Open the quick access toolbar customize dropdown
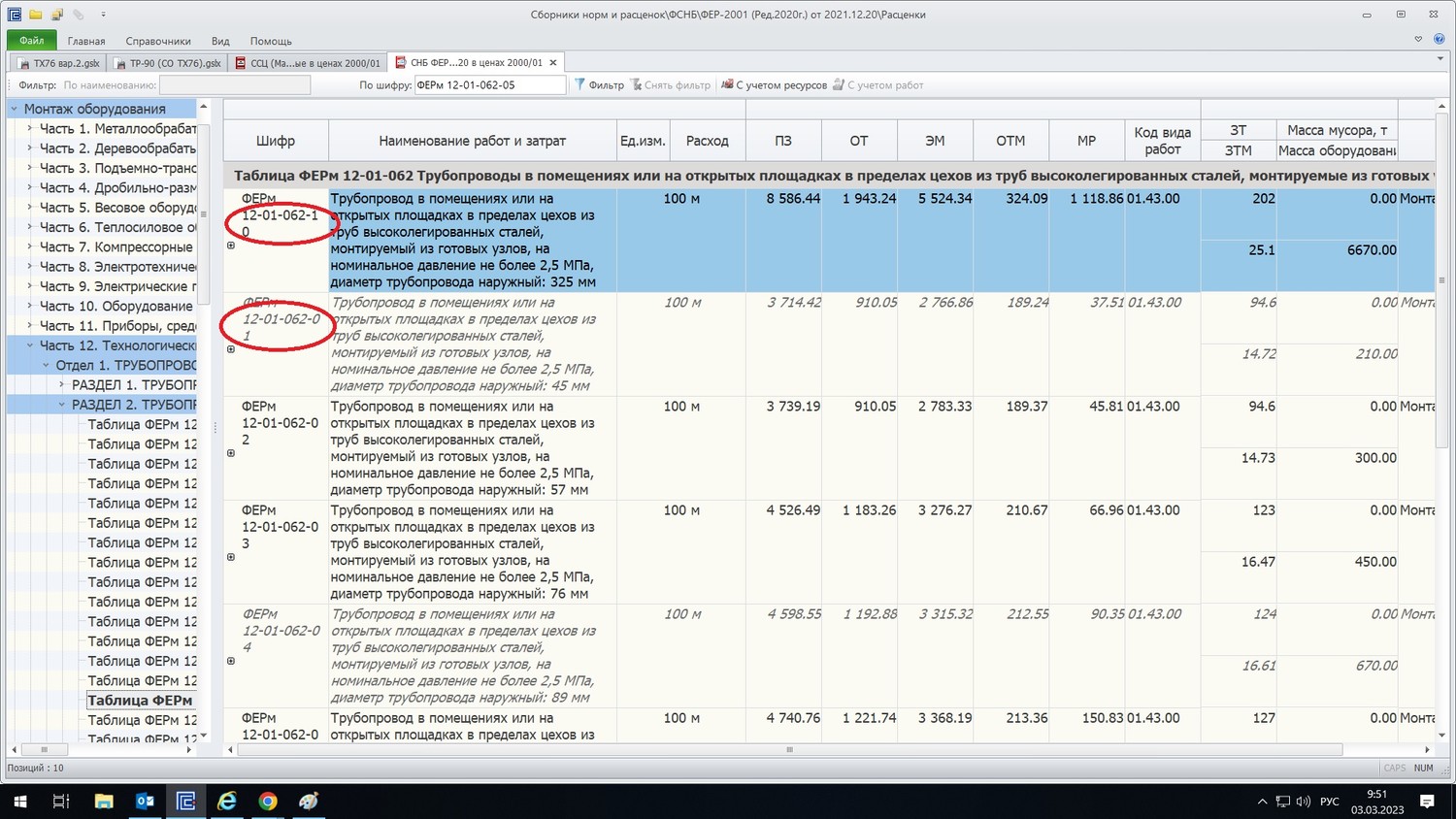The image size is (1456, 819). pyautogui.click(x=103, y=15)
